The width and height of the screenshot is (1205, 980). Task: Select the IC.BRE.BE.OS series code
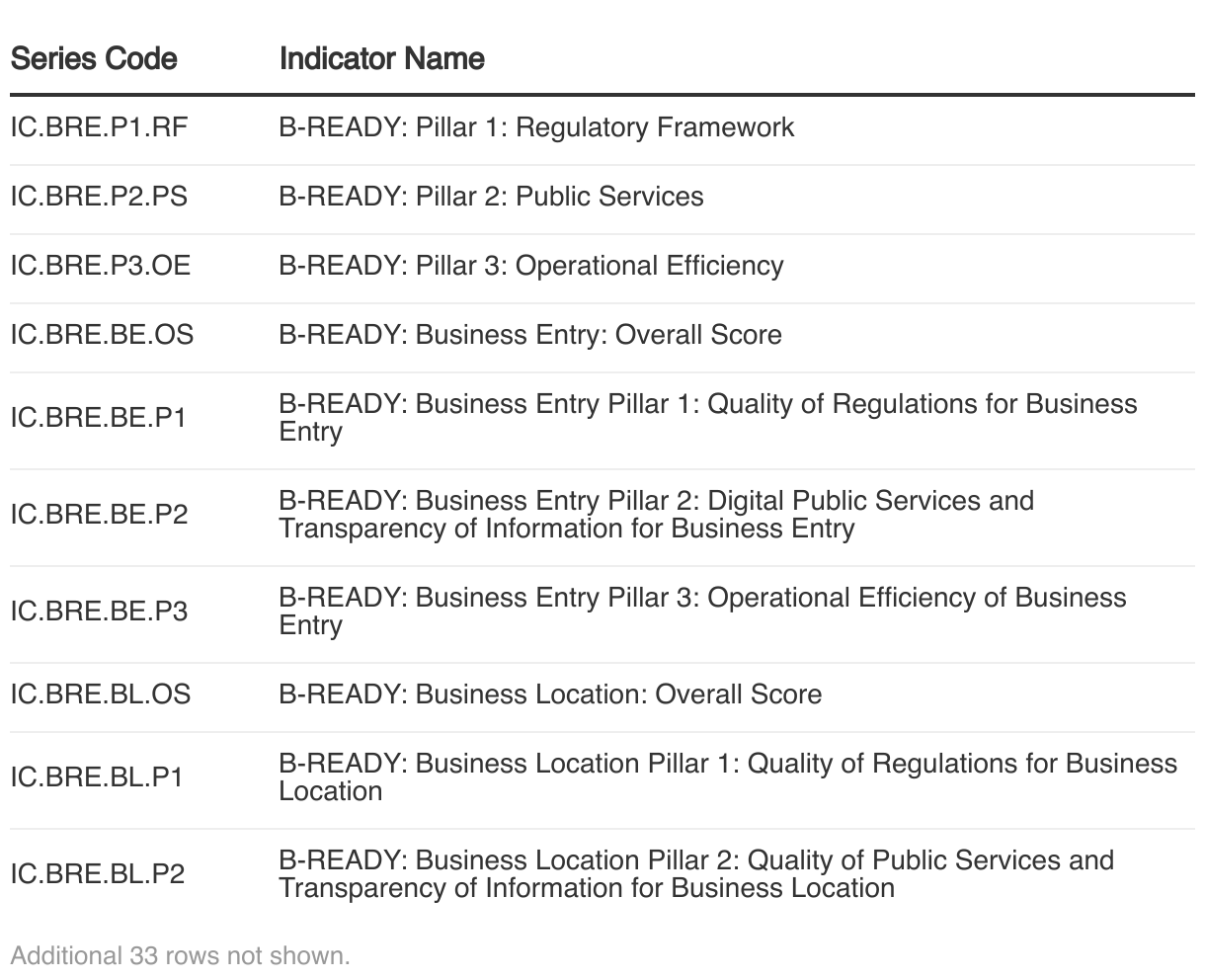[x=103, y=335]
